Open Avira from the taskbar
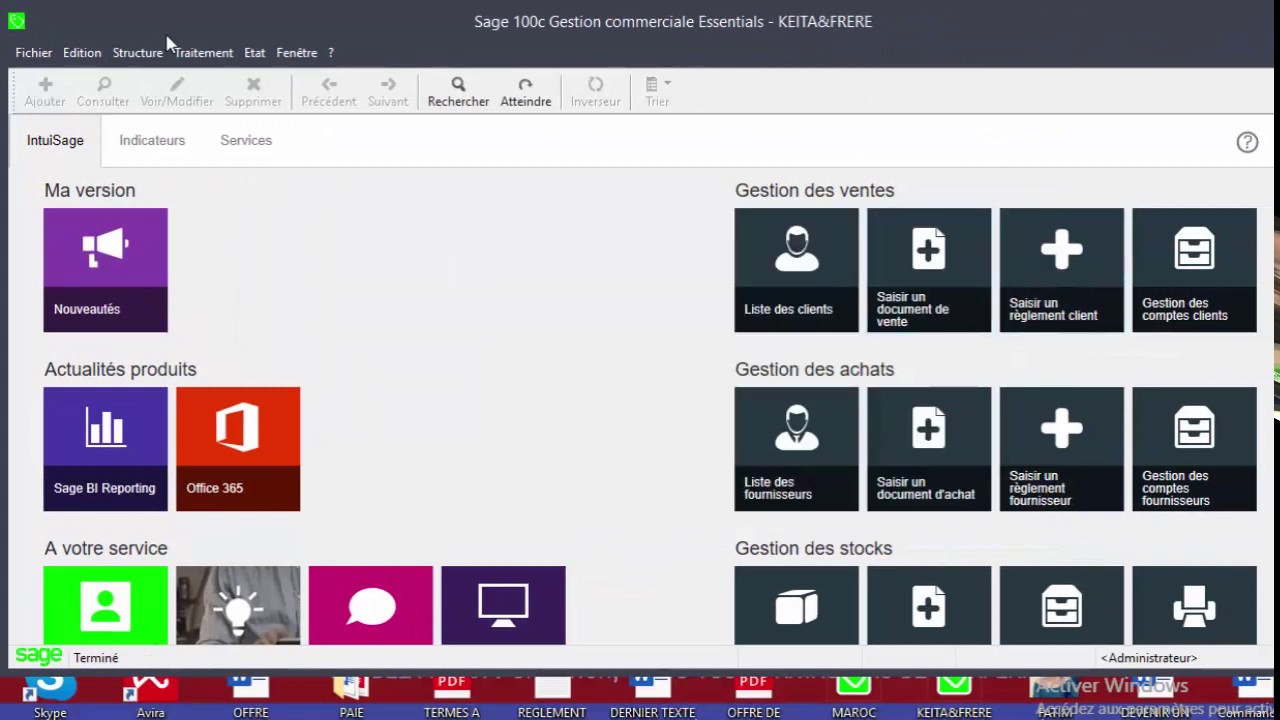The image size is (1280, 720). (x=151, y=697)
